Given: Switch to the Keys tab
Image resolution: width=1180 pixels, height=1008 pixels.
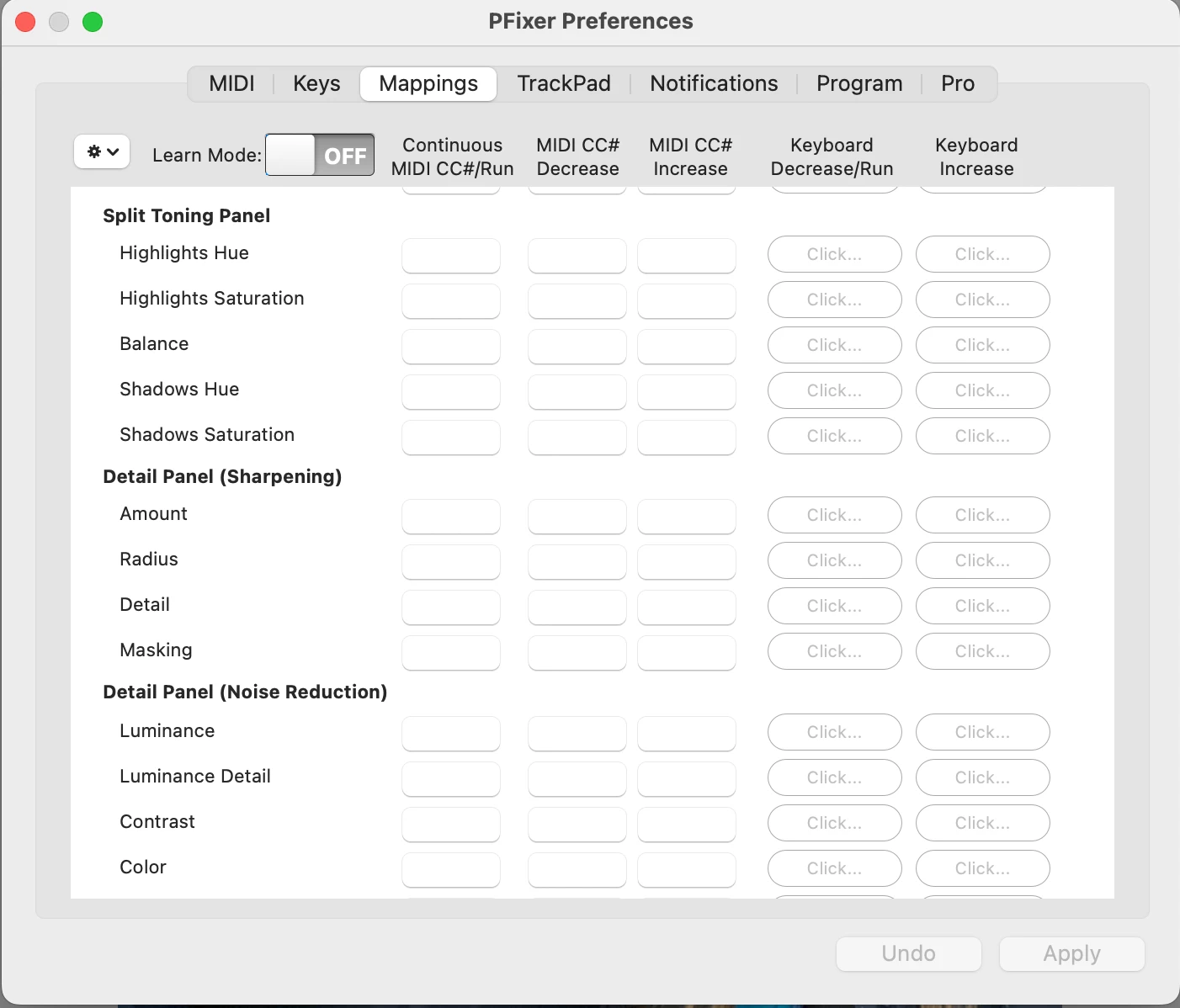Looking at the screenshot, I should pyautogui.click(x=316, y=83).
